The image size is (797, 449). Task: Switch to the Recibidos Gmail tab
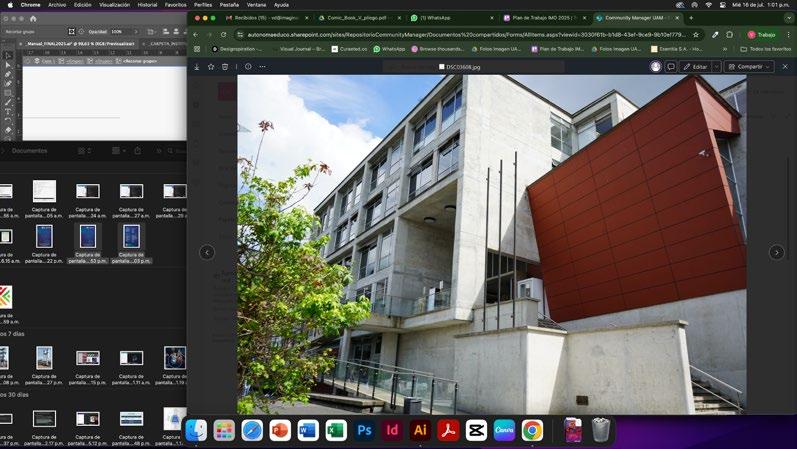267,18
